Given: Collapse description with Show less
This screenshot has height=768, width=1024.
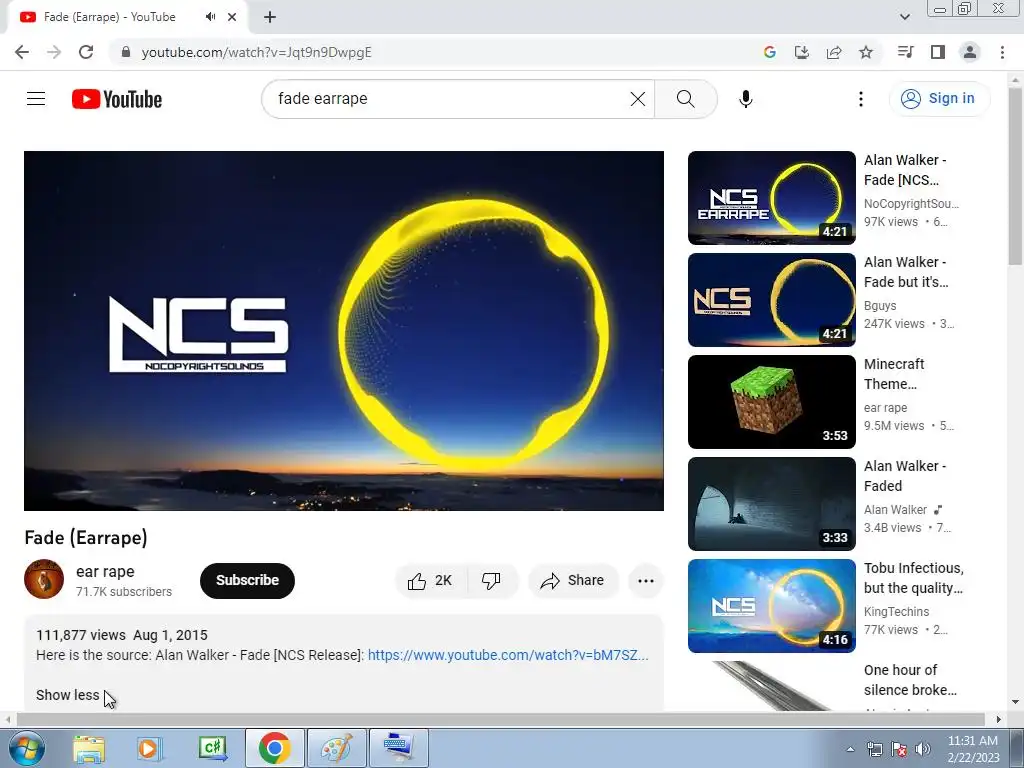Looking at the screenshot, I should tap(67, 695).
